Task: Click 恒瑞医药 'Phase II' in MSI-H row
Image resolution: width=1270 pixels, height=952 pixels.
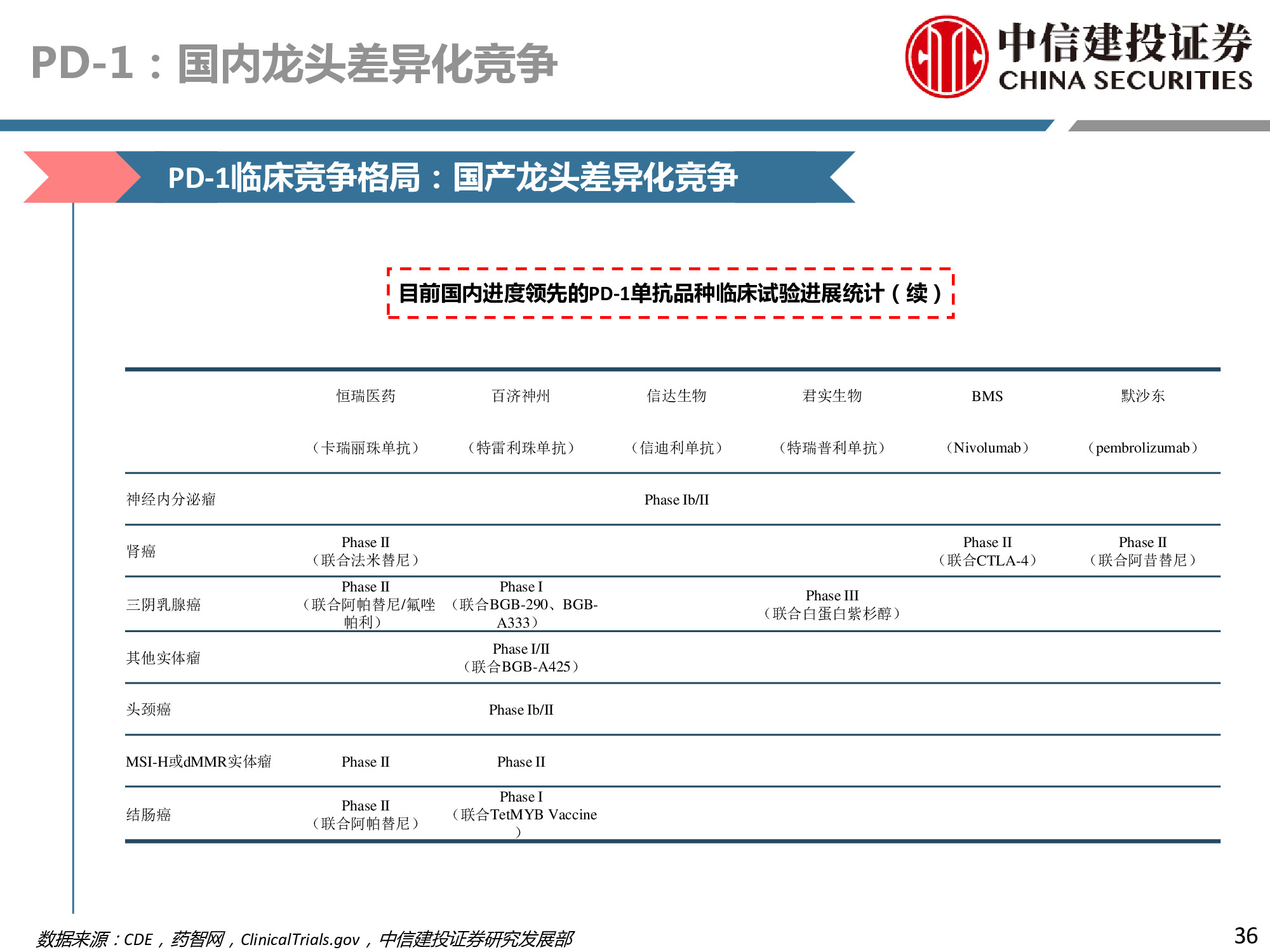Action: (x=366, y=762)
